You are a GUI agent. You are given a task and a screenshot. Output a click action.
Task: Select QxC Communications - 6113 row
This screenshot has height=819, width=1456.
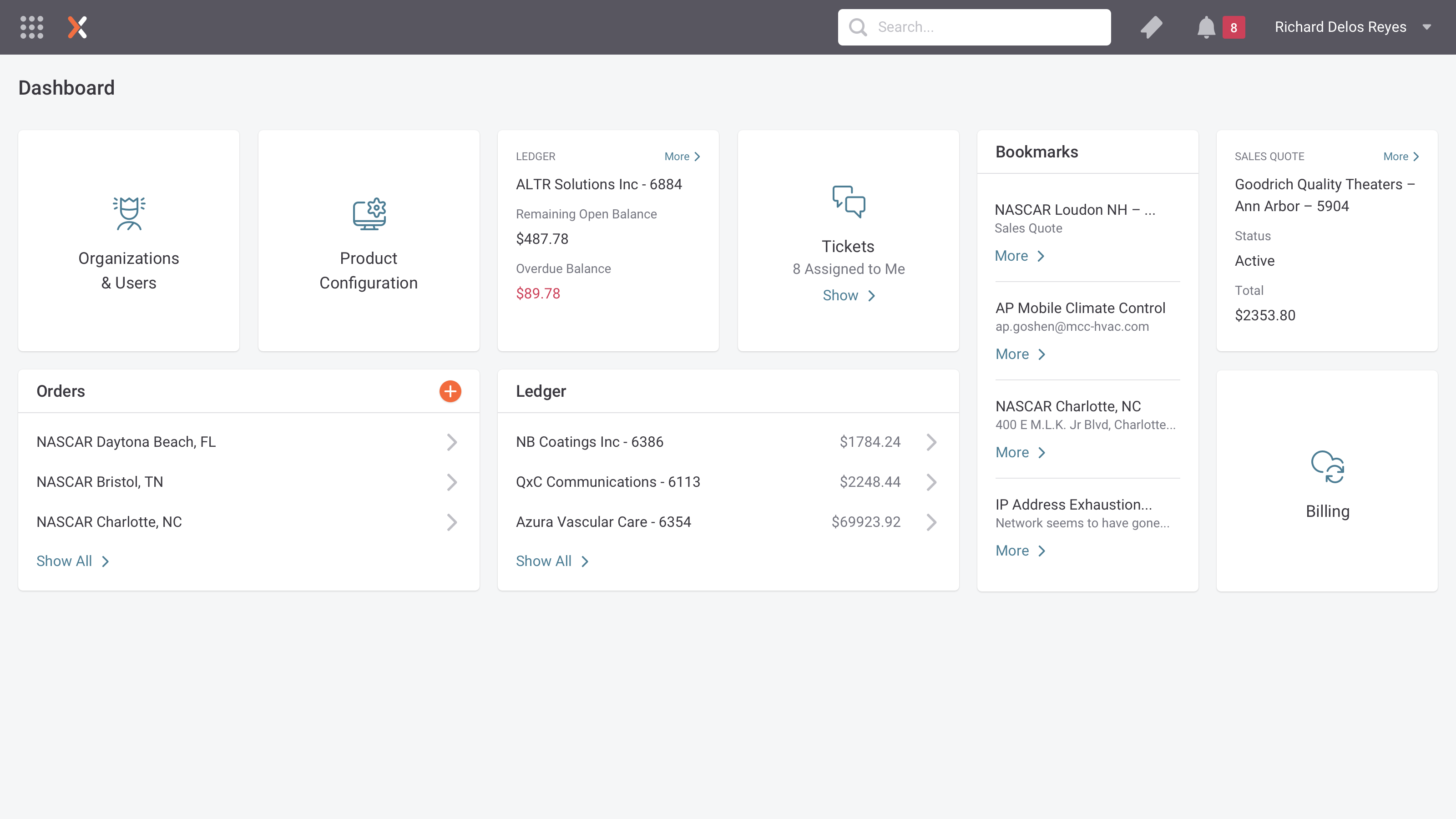click(728, 482)
